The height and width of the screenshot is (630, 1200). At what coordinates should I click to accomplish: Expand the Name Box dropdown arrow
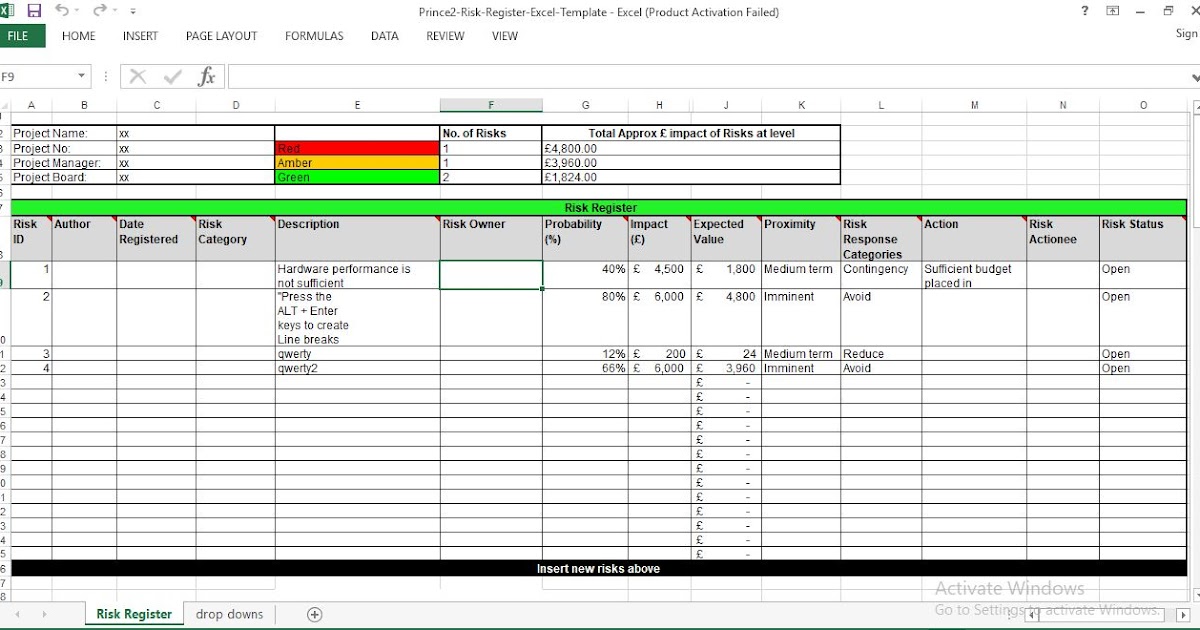tap(83, 77)
